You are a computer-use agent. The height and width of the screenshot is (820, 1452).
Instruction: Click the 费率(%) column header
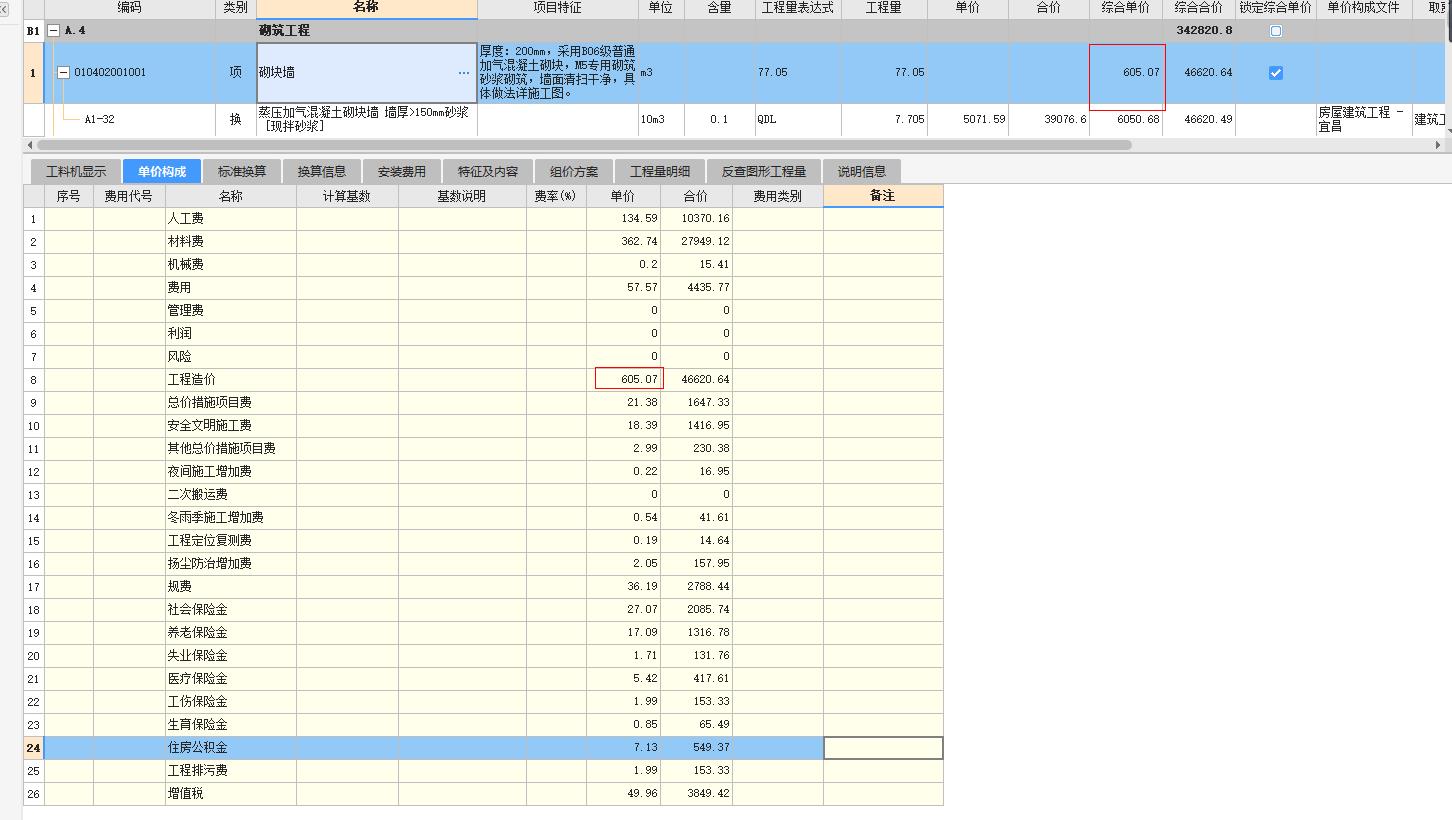pos(556,196)
